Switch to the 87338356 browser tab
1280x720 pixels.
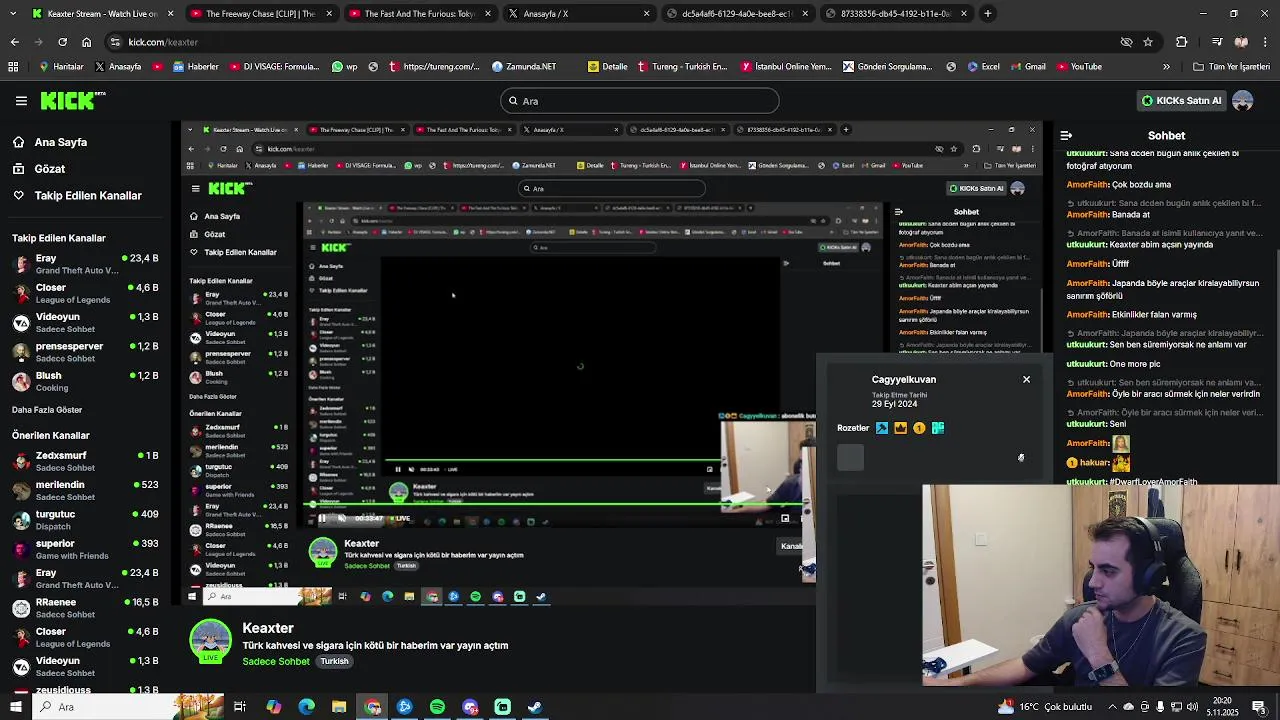tap(896, 14)
